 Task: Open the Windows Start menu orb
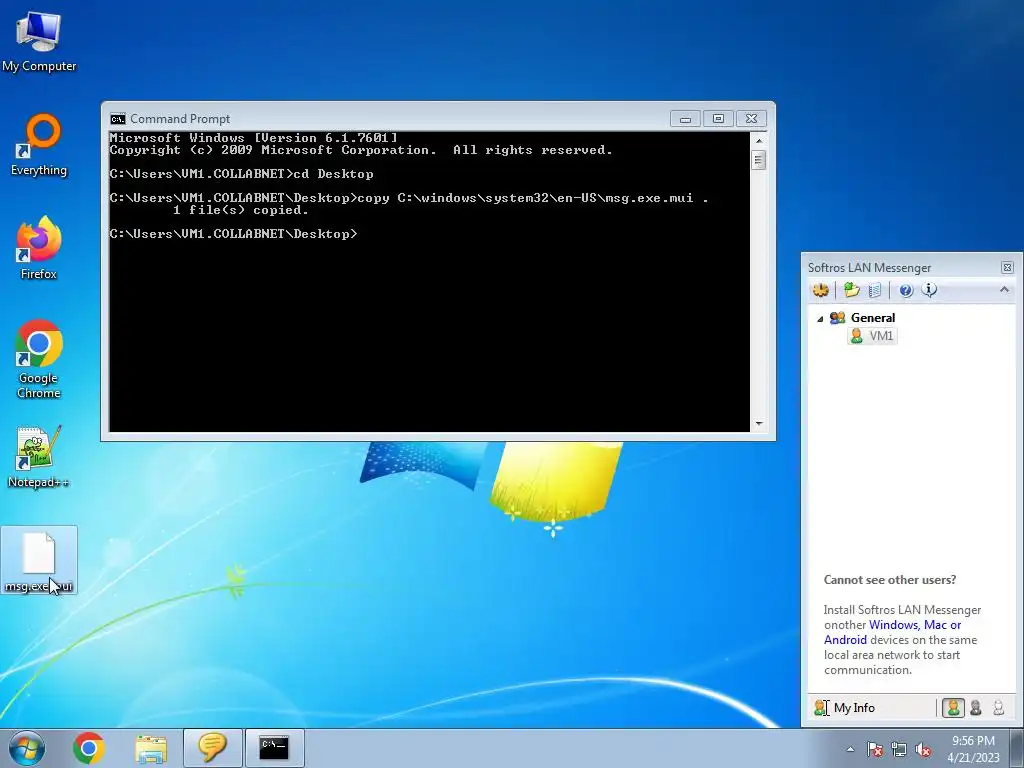(27, 748)
